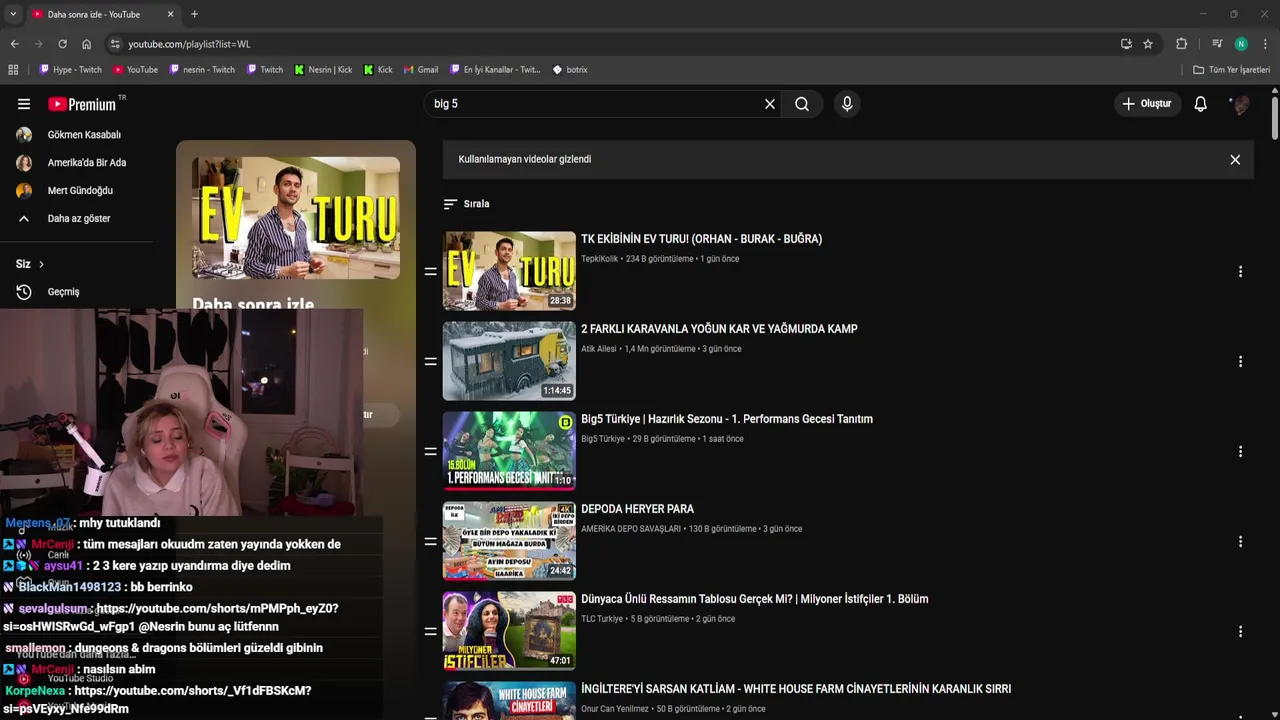Grab reorder handle for TK EKİBİNİN EV TURU
Screen dimensions: 1280x720
(431, 272)
